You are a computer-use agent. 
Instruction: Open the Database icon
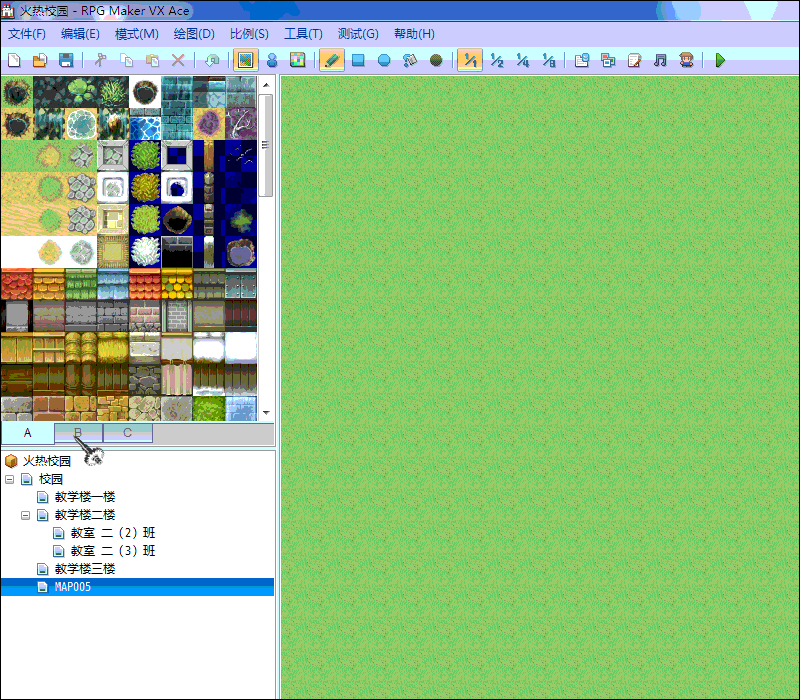pos(582,60)
